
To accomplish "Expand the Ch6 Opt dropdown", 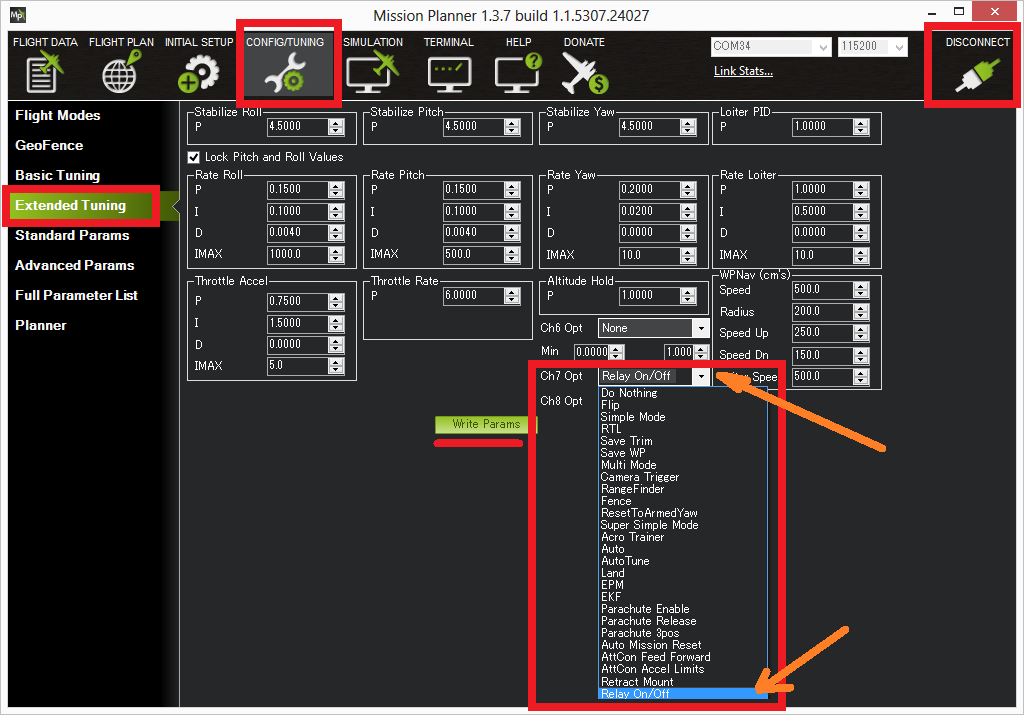I will 700,328.
